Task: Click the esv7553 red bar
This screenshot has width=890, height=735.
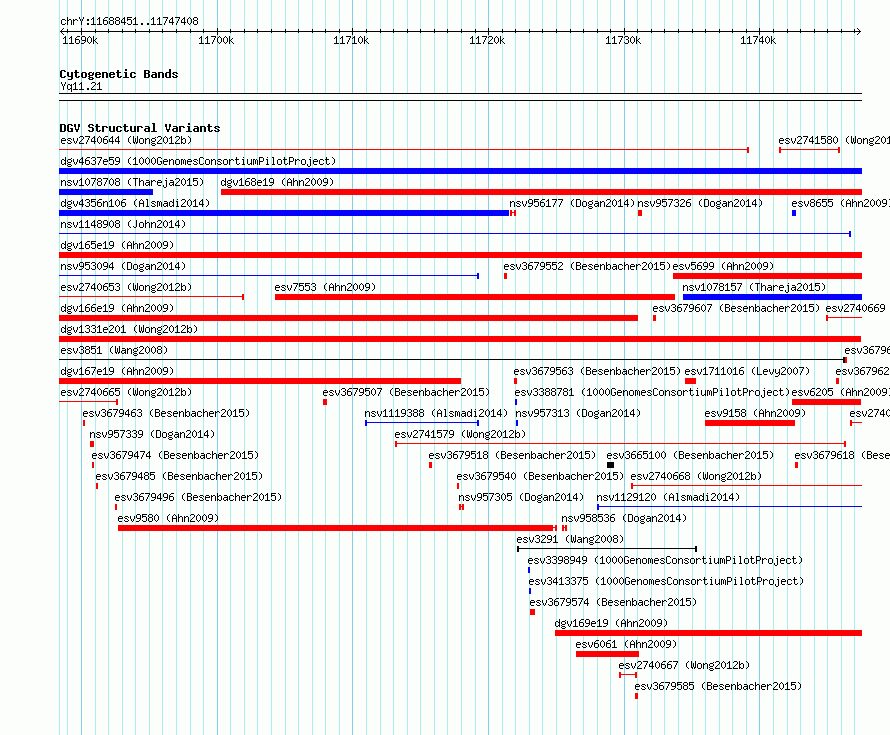Action: pyautogui.click(x=475, y=297)
